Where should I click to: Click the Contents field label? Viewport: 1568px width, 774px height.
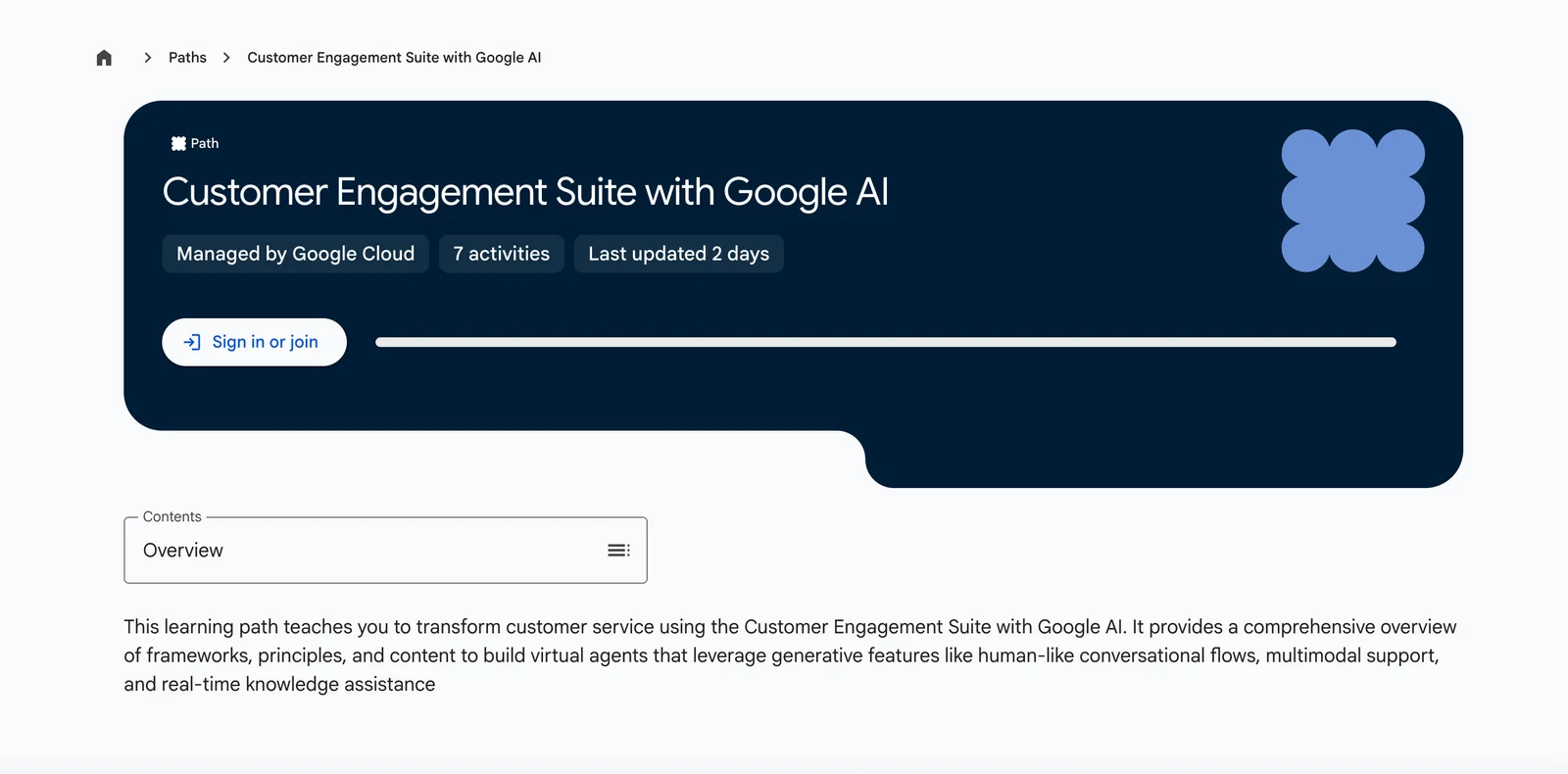171,516
